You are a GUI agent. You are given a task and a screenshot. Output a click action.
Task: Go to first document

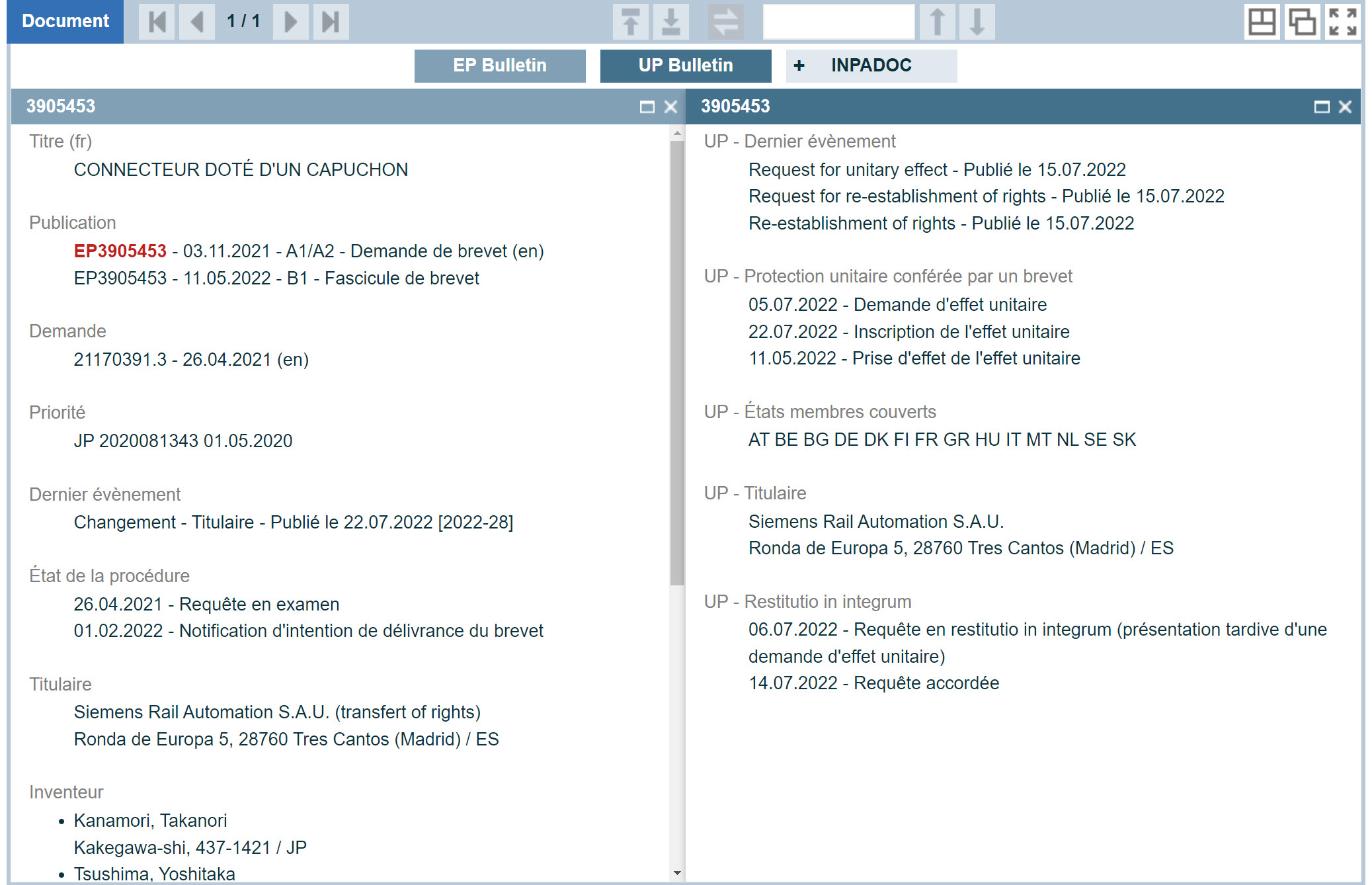click(157, 22)
